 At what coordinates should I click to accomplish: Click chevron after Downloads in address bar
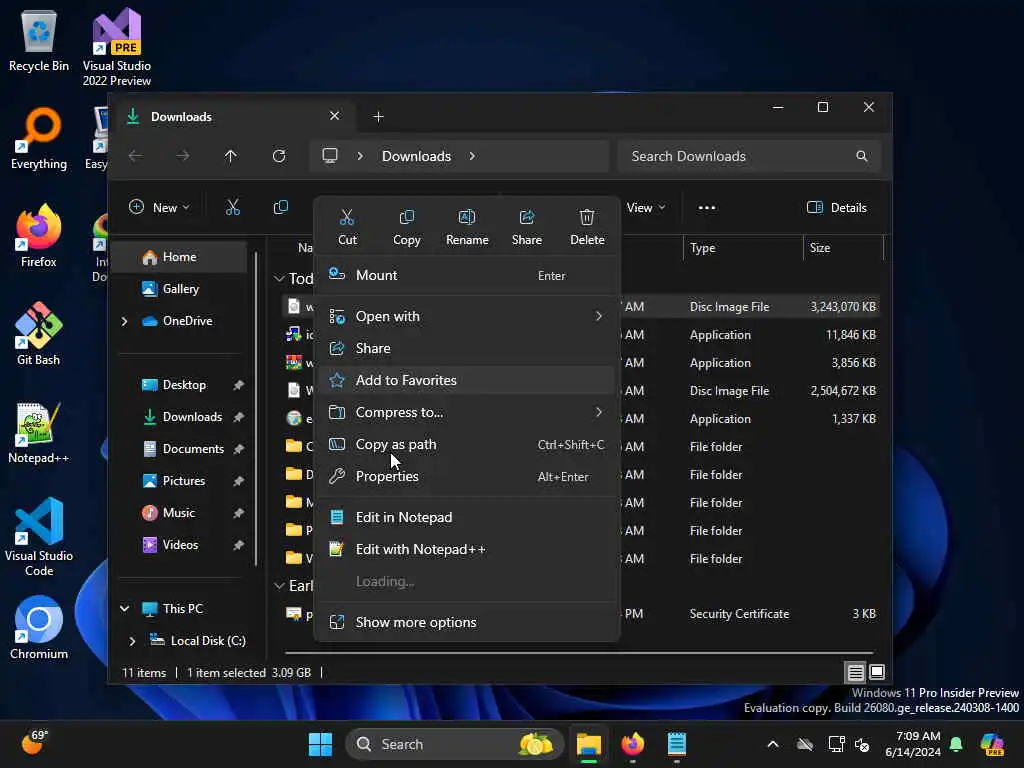point(472,156)
